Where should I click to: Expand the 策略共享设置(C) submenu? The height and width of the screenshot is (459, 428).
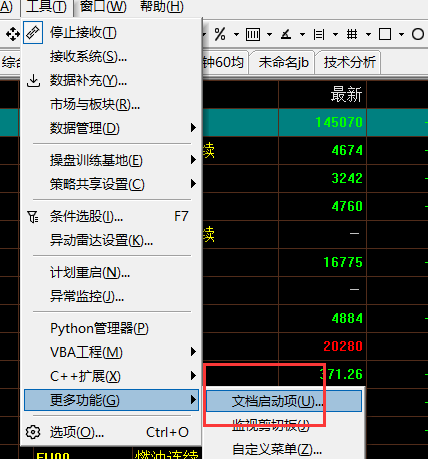[x=193, y=184]
